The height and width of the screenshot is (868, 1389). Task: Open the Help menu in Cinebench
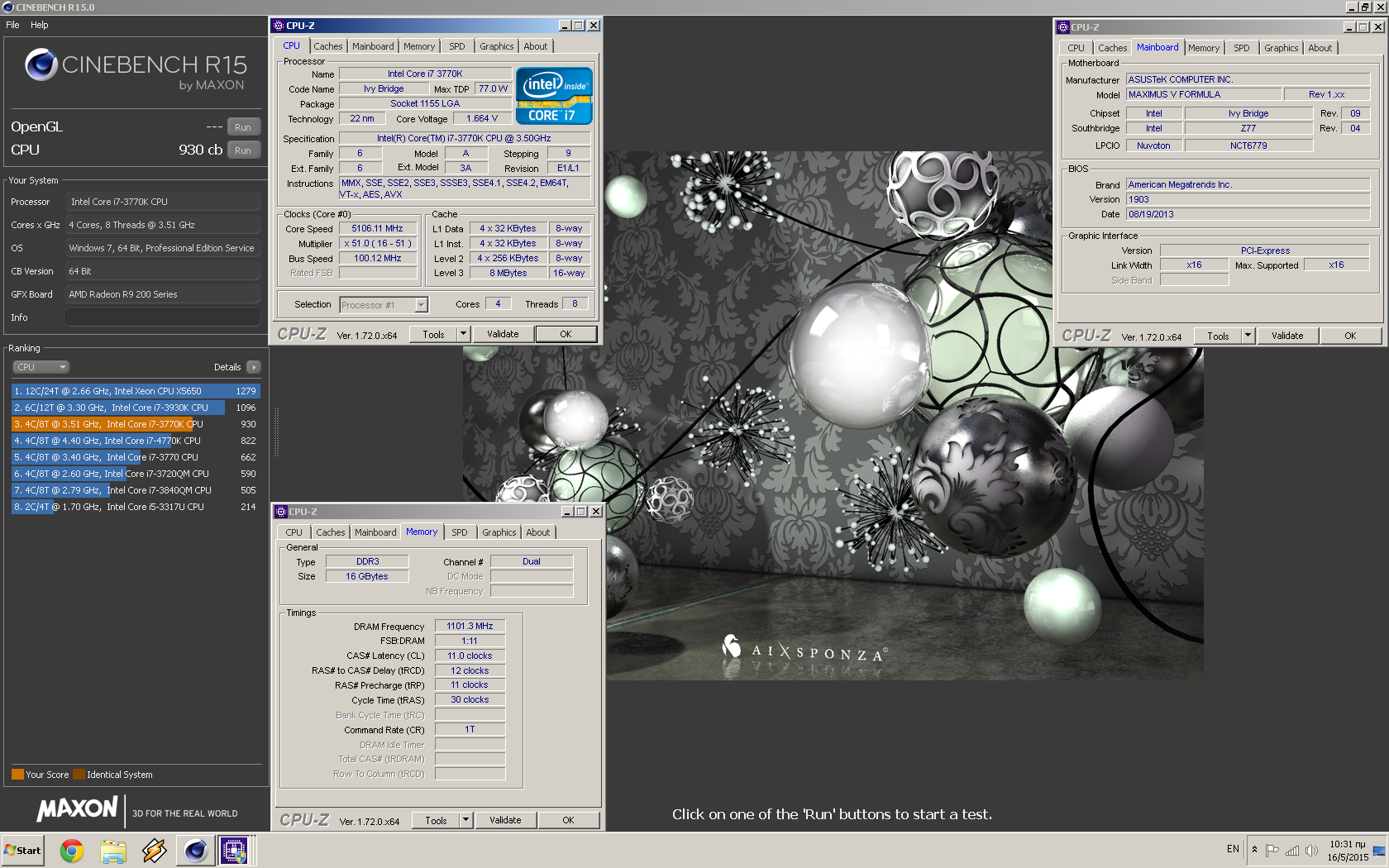pyautogui.click(x=40, y=25)
